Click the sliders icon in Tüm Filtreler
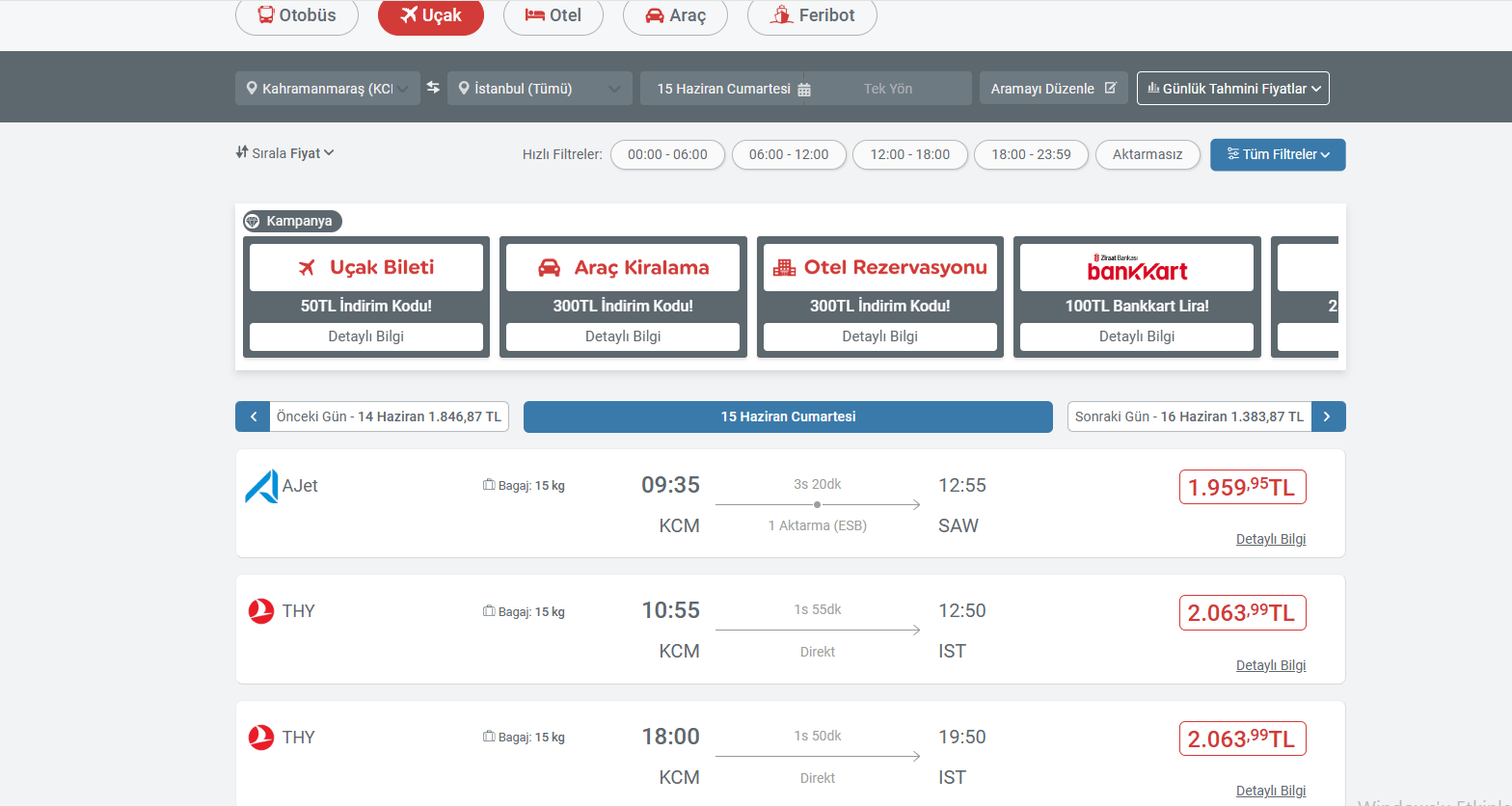Image resolution: width=1512 pixels, height=806 pixels. point(1233,153)
